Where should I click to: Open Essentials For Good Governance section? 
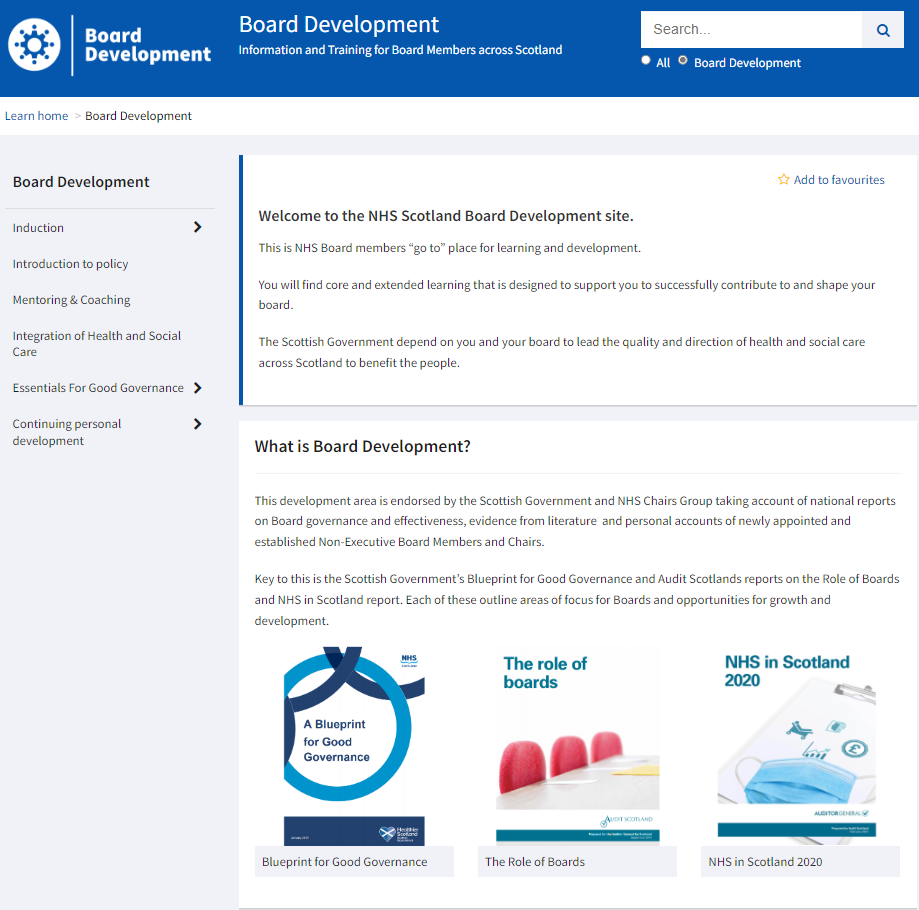pos(98,388)
